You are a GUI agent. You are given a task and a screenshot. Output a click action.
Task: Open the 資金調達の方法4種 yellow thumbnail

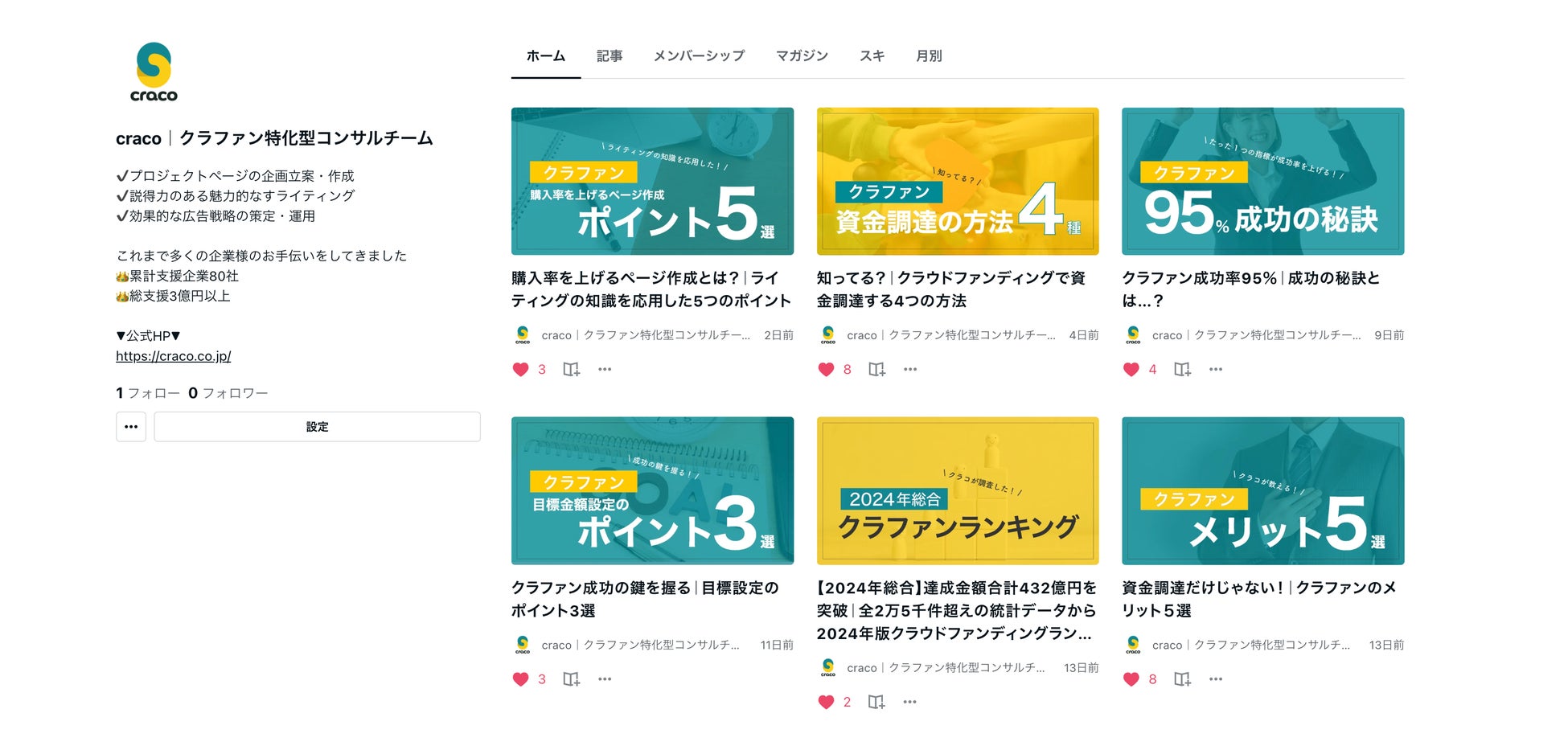click(958, 182)
